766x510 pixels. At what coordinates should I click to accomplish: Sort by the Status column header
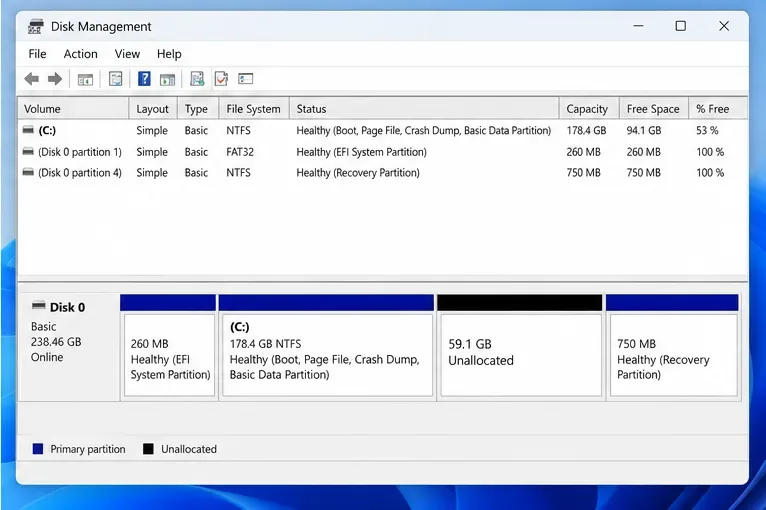click(424, 108)
